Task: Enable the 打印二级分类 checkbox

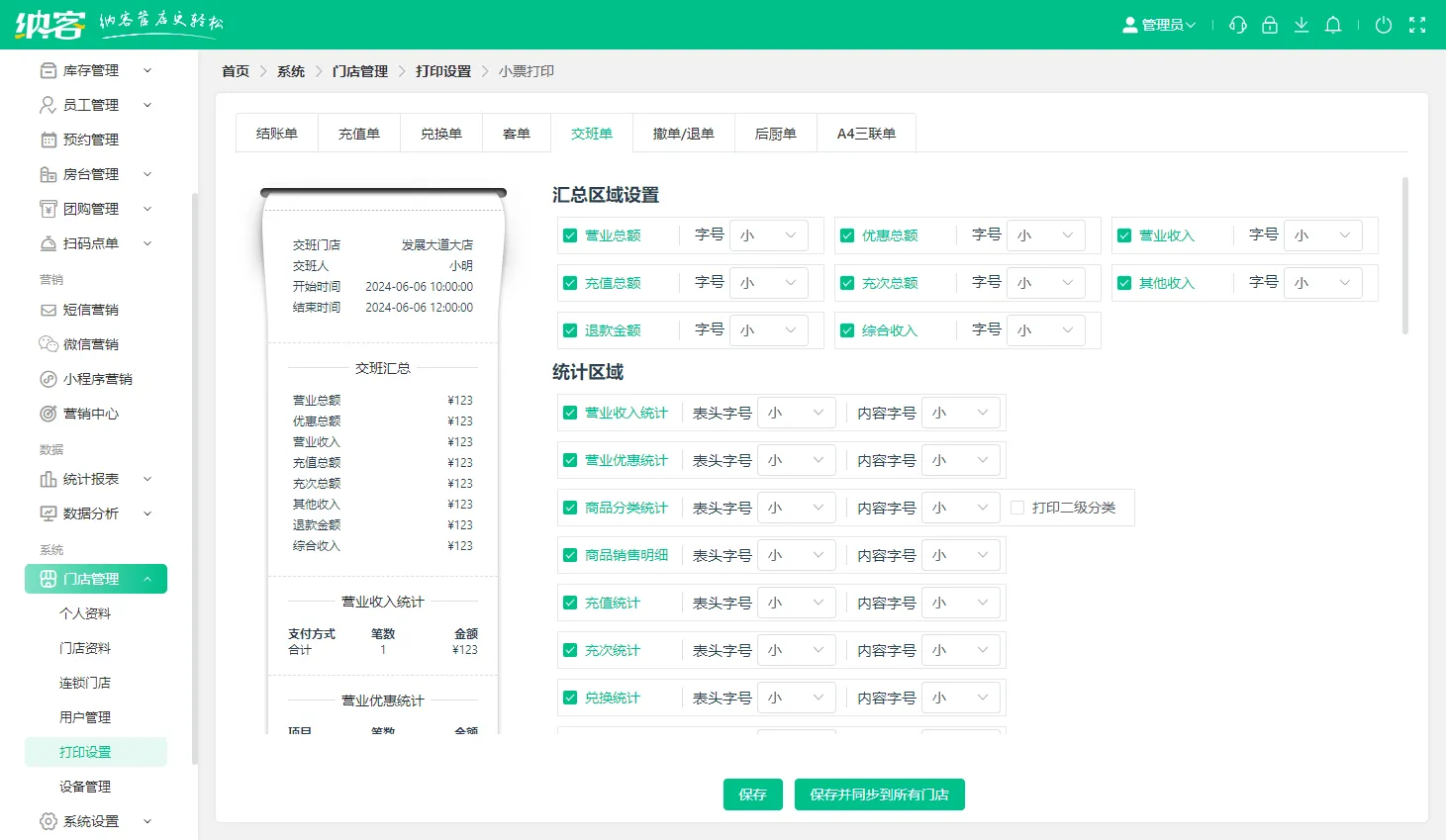Action: pos(1017,508)
